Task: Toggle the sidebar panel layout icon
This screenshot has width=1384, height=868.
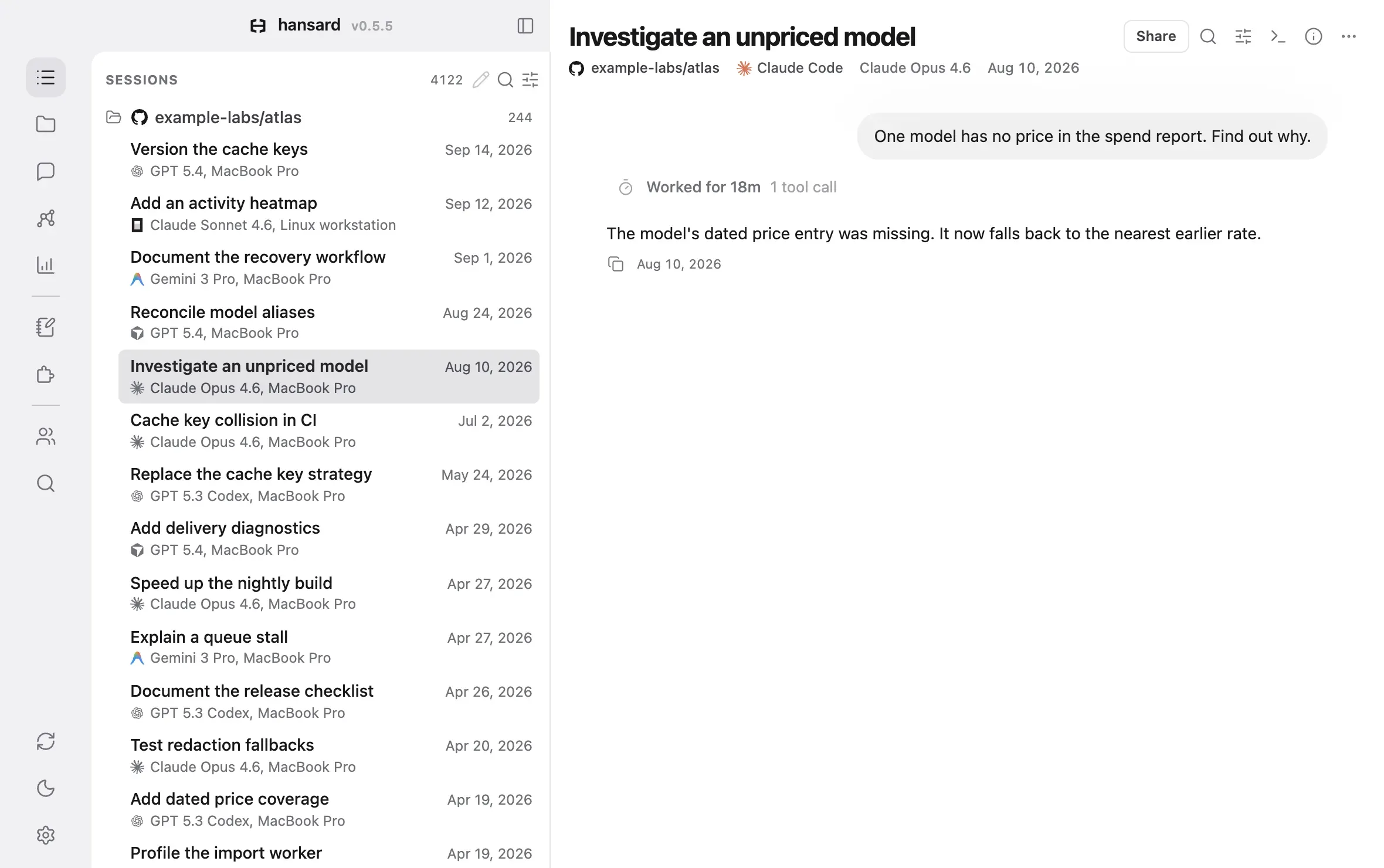Action: [525, 26]
